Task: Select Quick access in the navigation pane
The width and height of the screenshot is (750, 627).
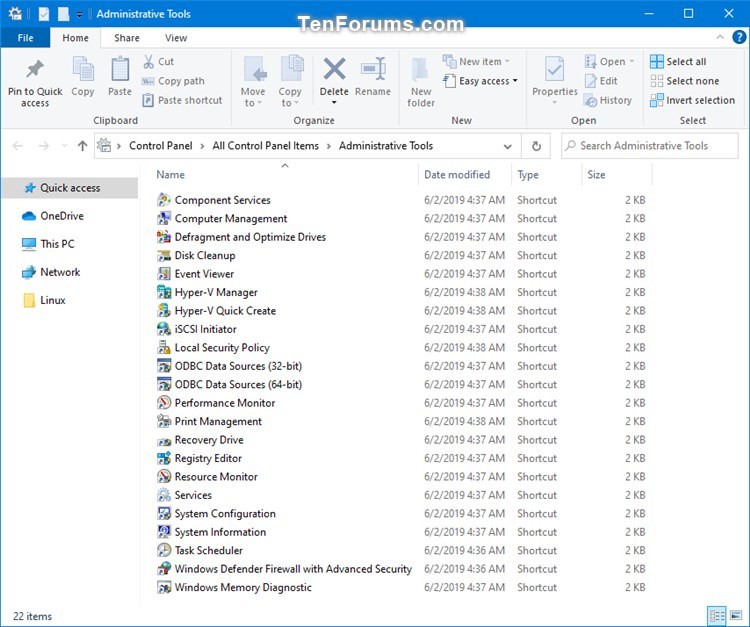Action: (70, 188)
